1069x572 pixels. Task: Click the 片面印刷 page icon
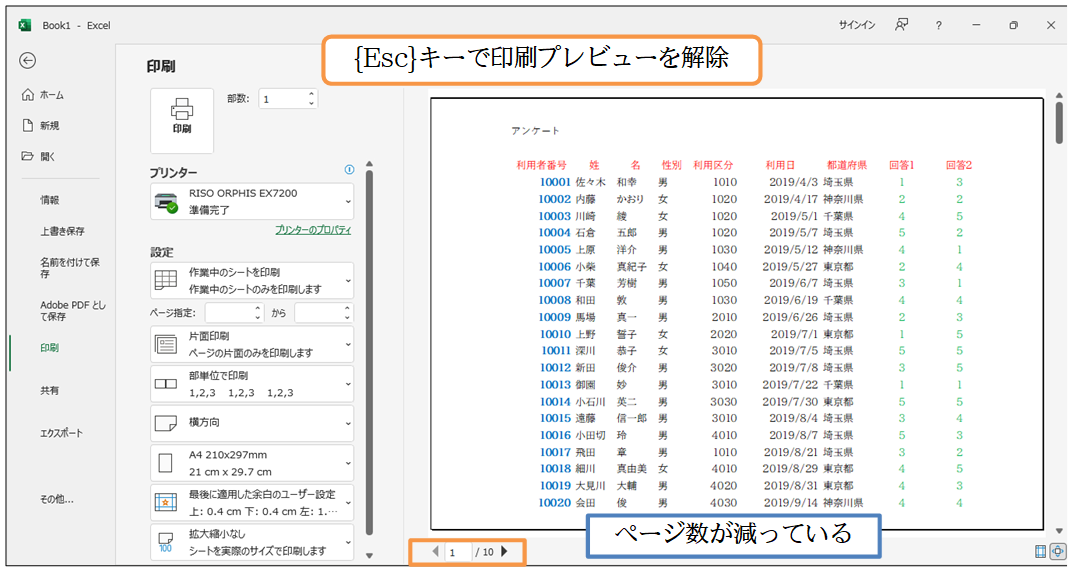(x=166, y=344)
